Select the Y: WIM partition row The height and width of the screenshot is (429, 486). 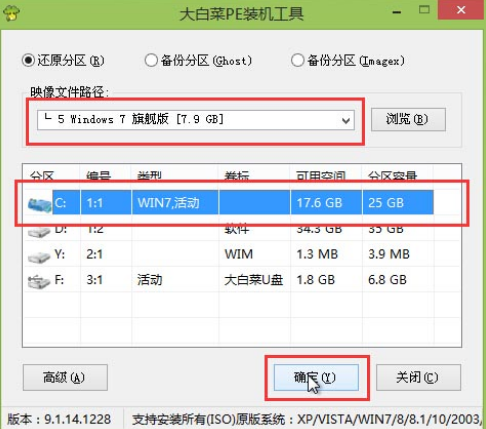pyautogui.click(x=242, y=254)
